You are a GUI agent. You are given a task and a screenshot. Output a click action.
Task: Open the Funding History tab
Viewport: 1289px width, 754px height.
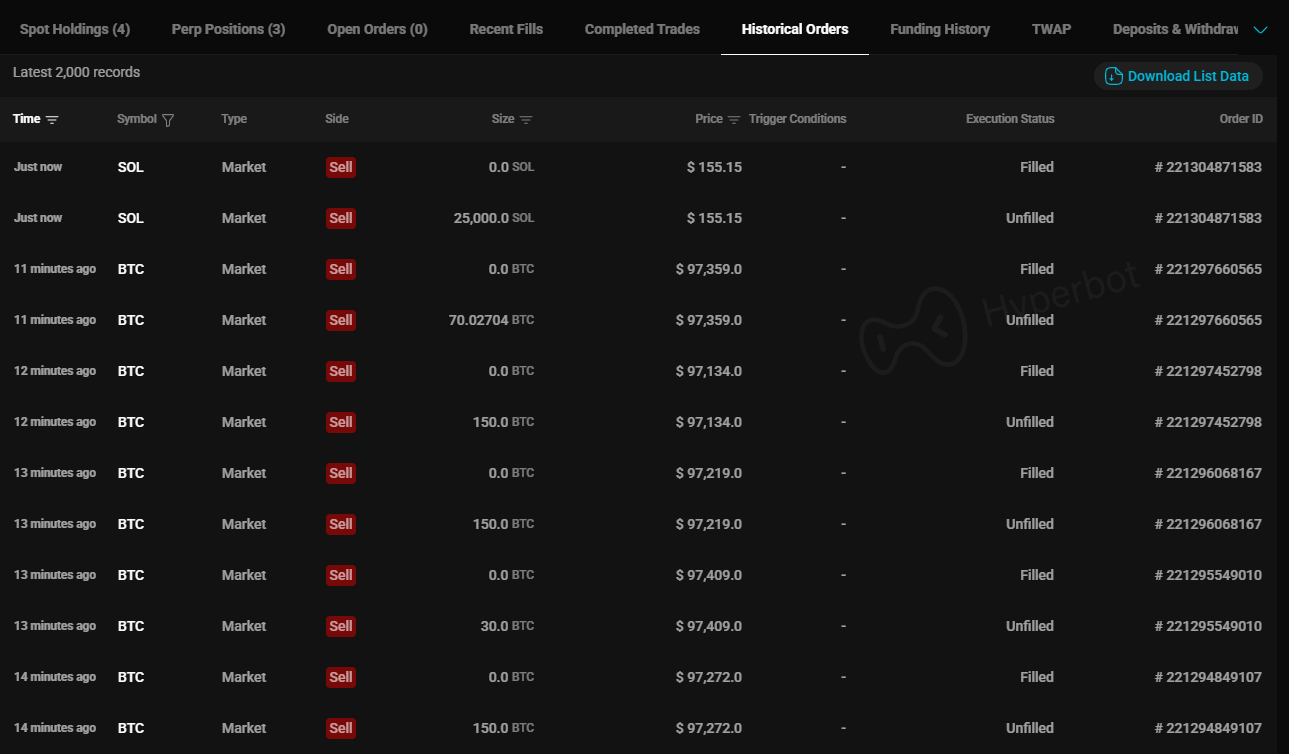(x=939, y=29)
